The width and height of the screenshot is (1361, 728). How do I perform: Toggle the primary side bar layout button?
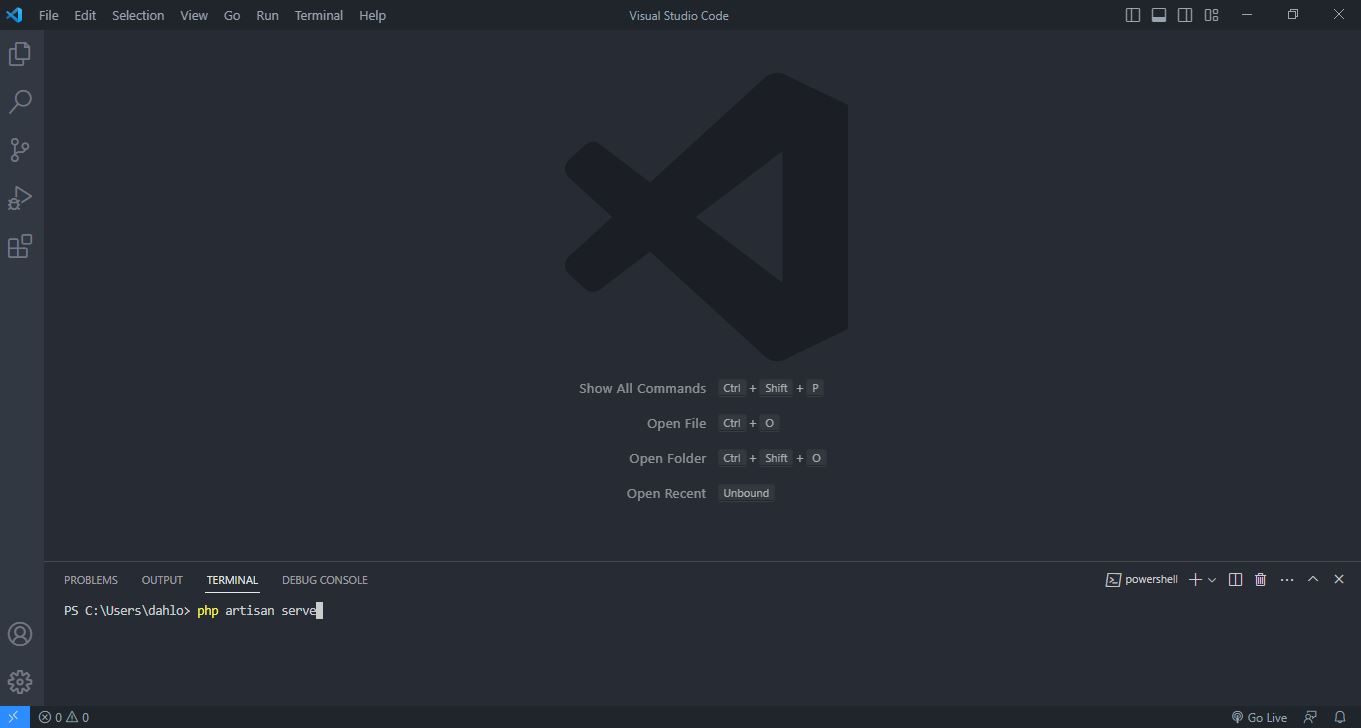pos(1133,15)
